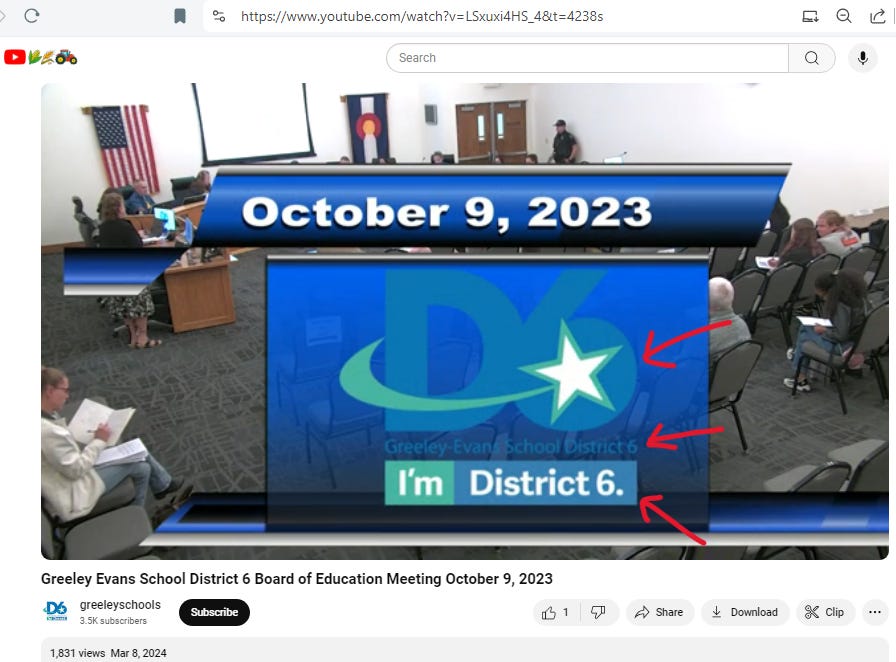
Task: Share this board meeting video
Action: coord(659,612)
